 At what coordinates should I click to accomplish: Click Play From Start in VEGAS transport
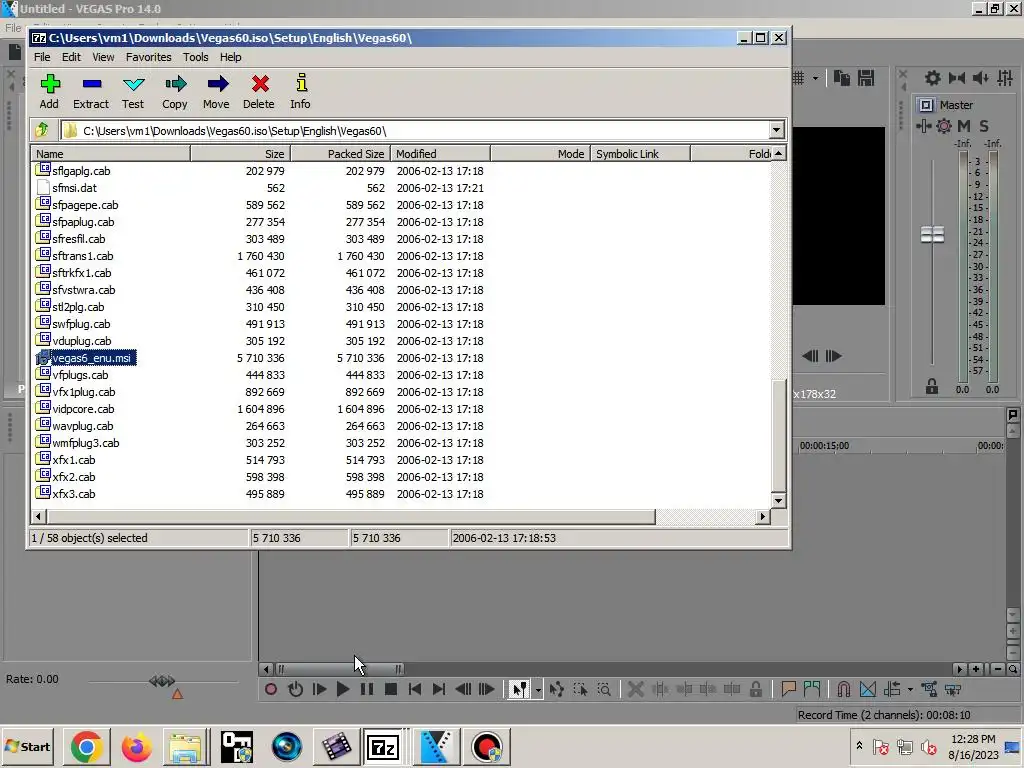(319, 689)
